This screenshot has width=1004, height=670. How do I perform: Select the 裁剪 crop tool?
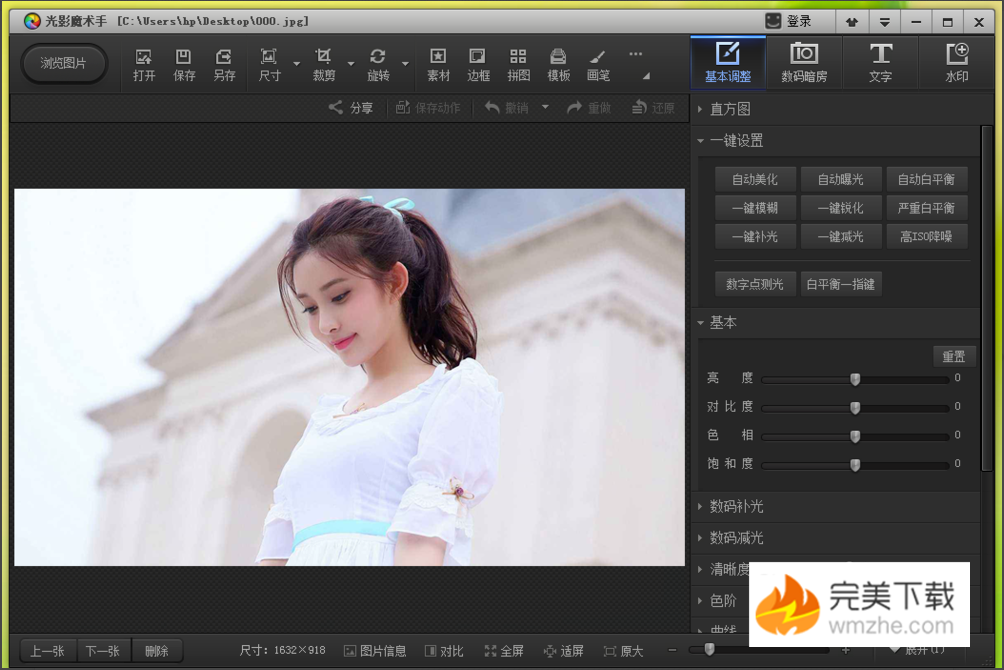click(323, 64)
